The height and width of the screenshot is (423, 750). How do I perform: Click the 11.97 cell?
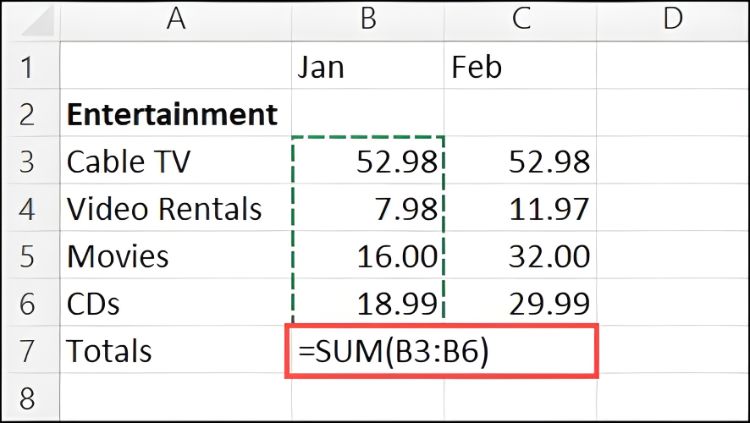[520, 208]
